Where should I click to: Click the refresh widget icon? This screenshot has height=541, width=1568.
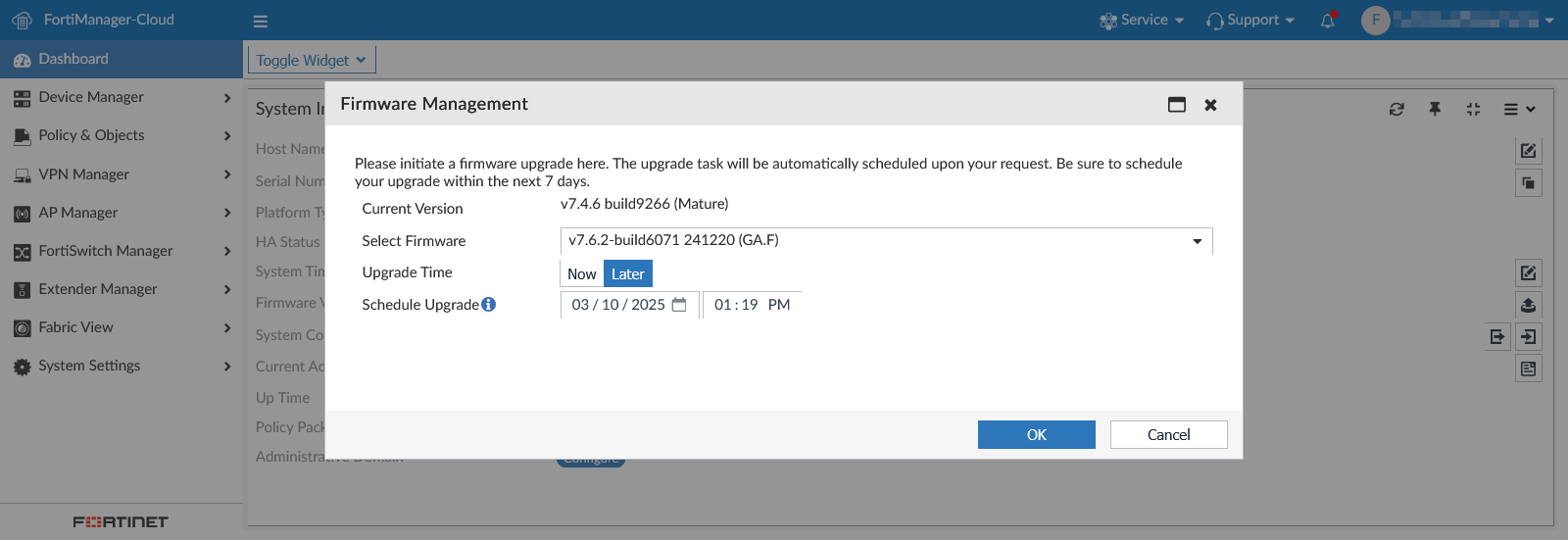pyautogui.click(x=1396, y=110)
